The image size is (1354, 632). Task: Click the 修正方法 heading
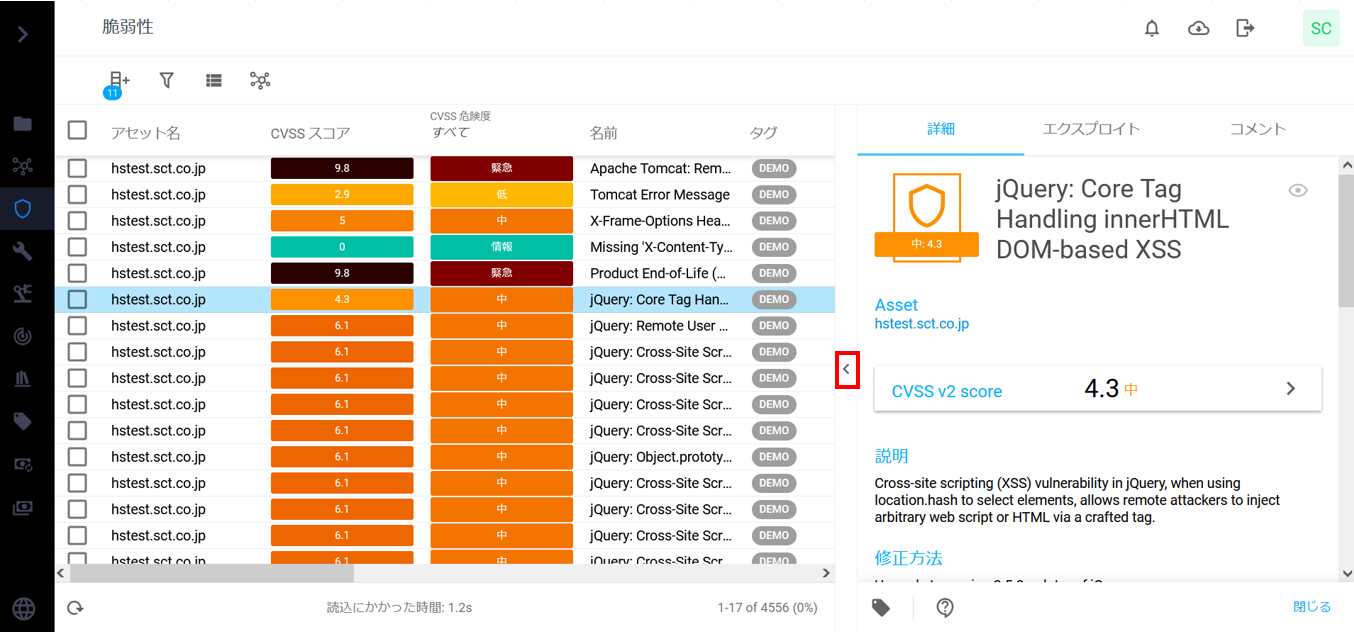(909, 558)
